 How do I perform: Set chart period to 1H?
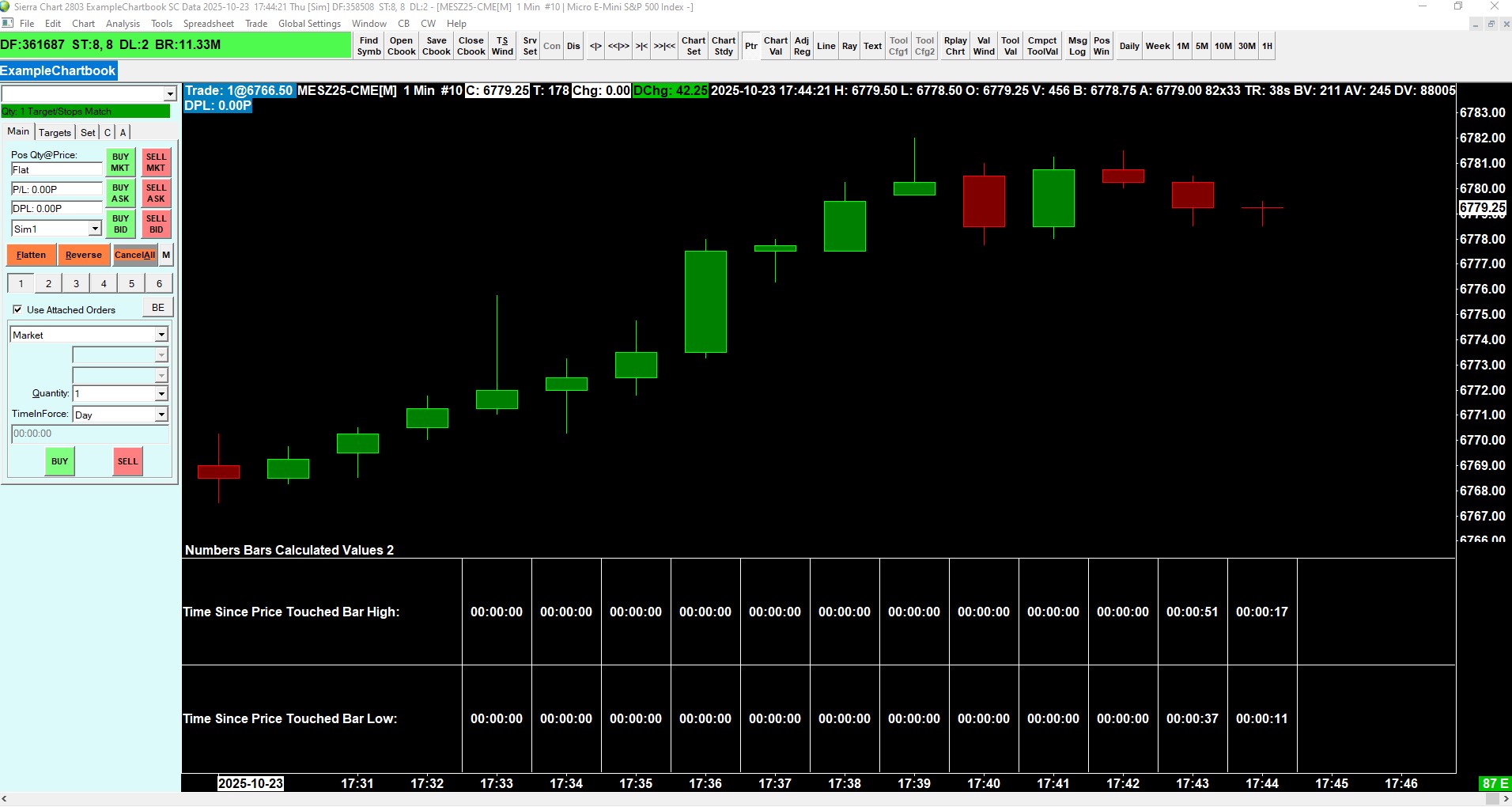1267,46
